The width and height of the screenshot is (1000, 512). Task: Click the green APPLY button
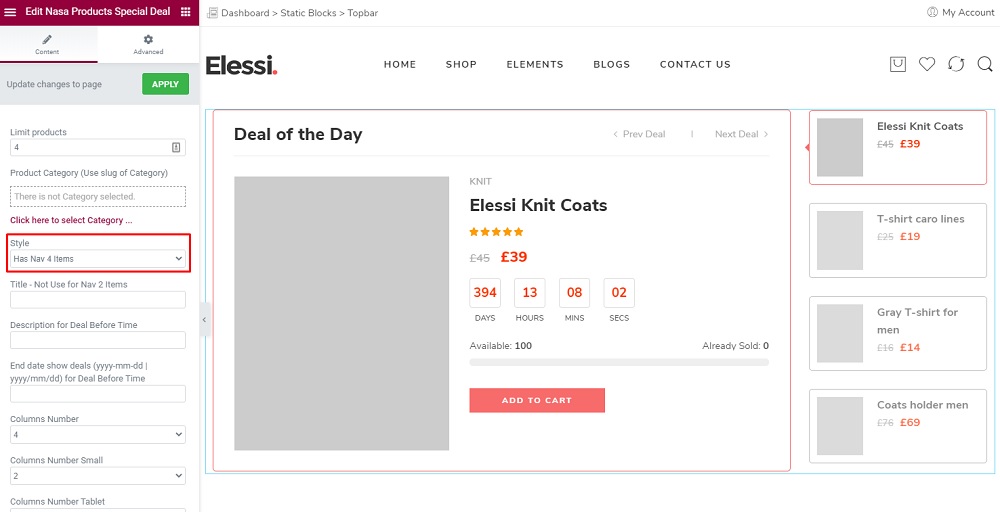(x=165, y=84)
